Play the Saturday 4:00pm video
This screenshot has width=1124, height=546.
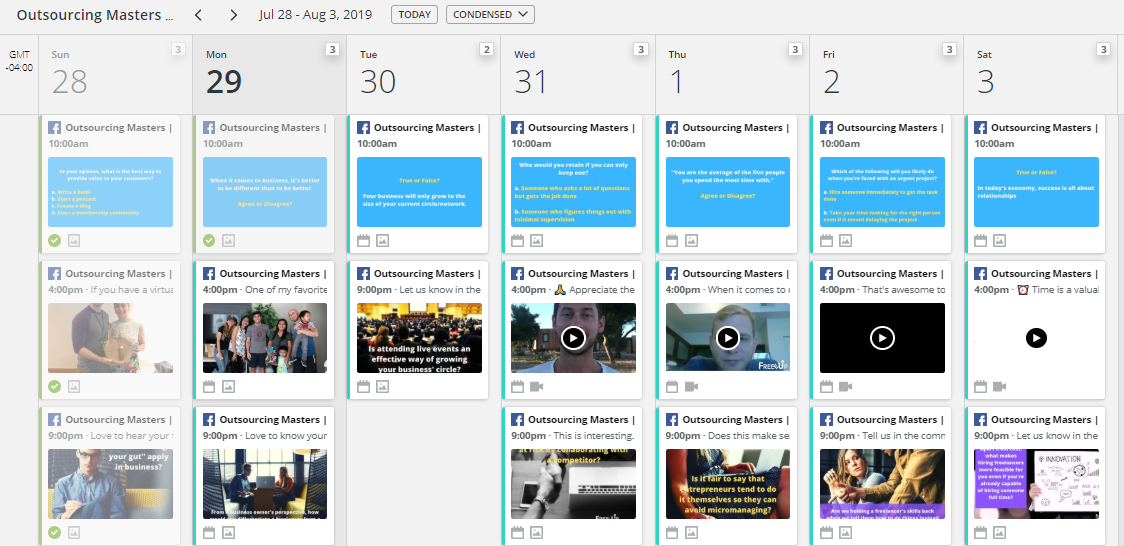pos(1036,337)
